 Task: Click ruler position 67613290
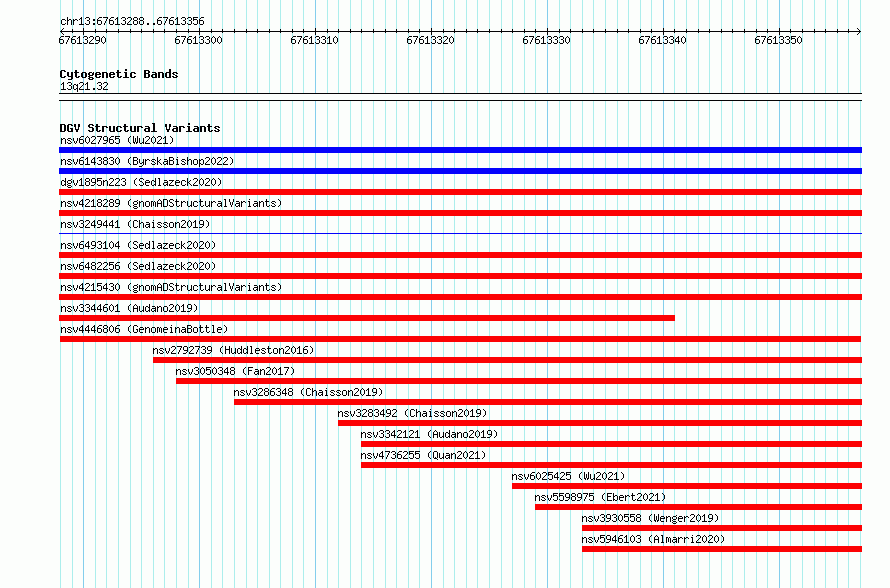click(82, 40)
